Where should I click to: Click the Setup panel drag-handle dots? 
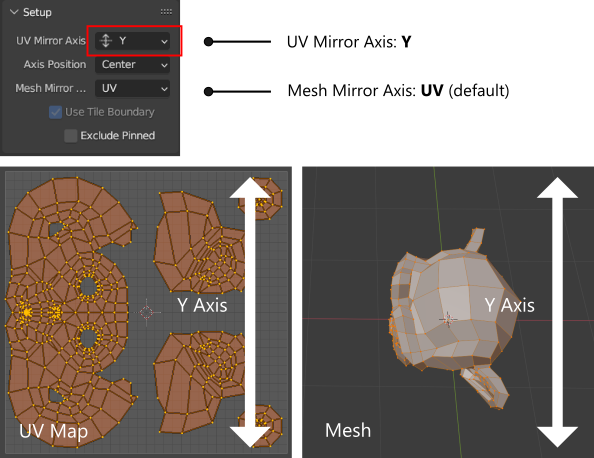[x=166, y=12]
